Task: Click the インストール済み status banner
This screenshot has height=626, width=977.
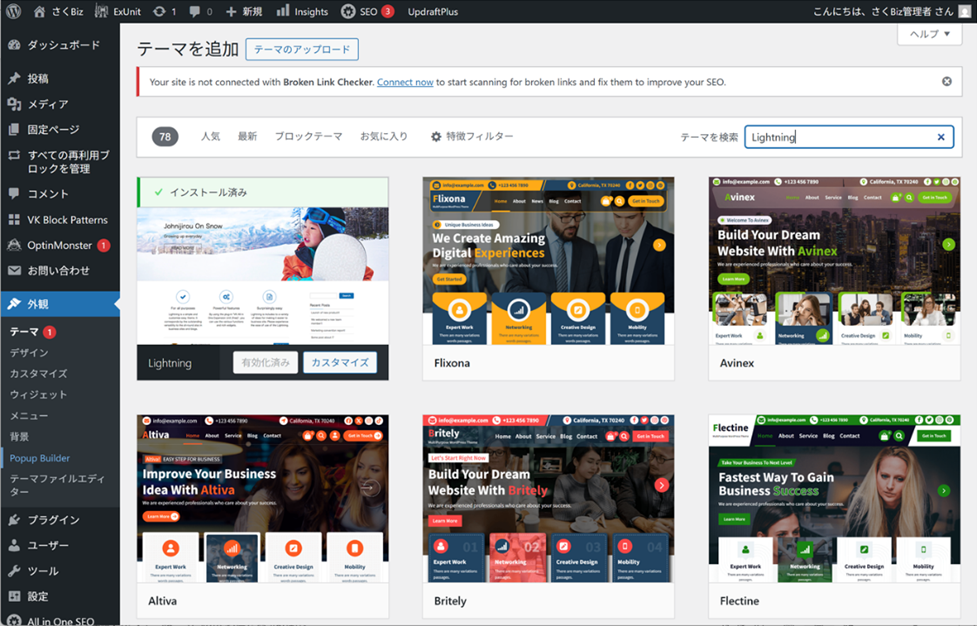Action: click(x=262, y=192)
